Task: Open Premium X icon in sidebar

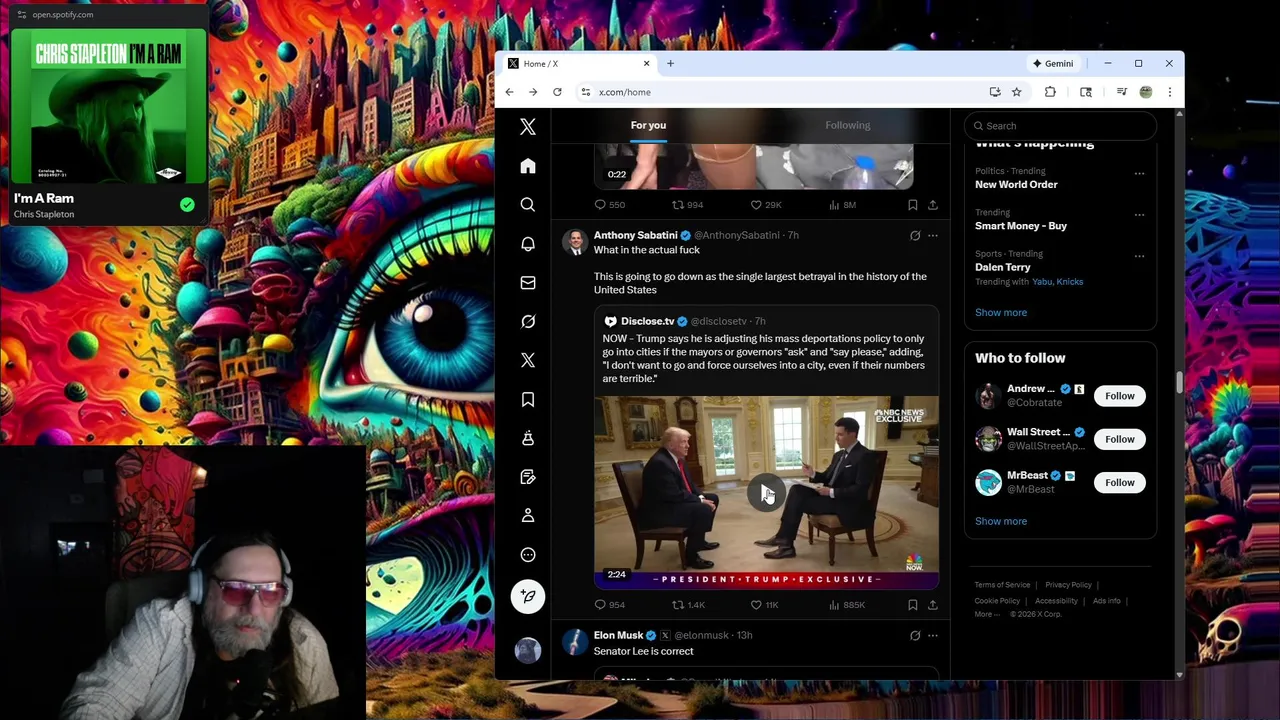Action: tap(528, 360)
